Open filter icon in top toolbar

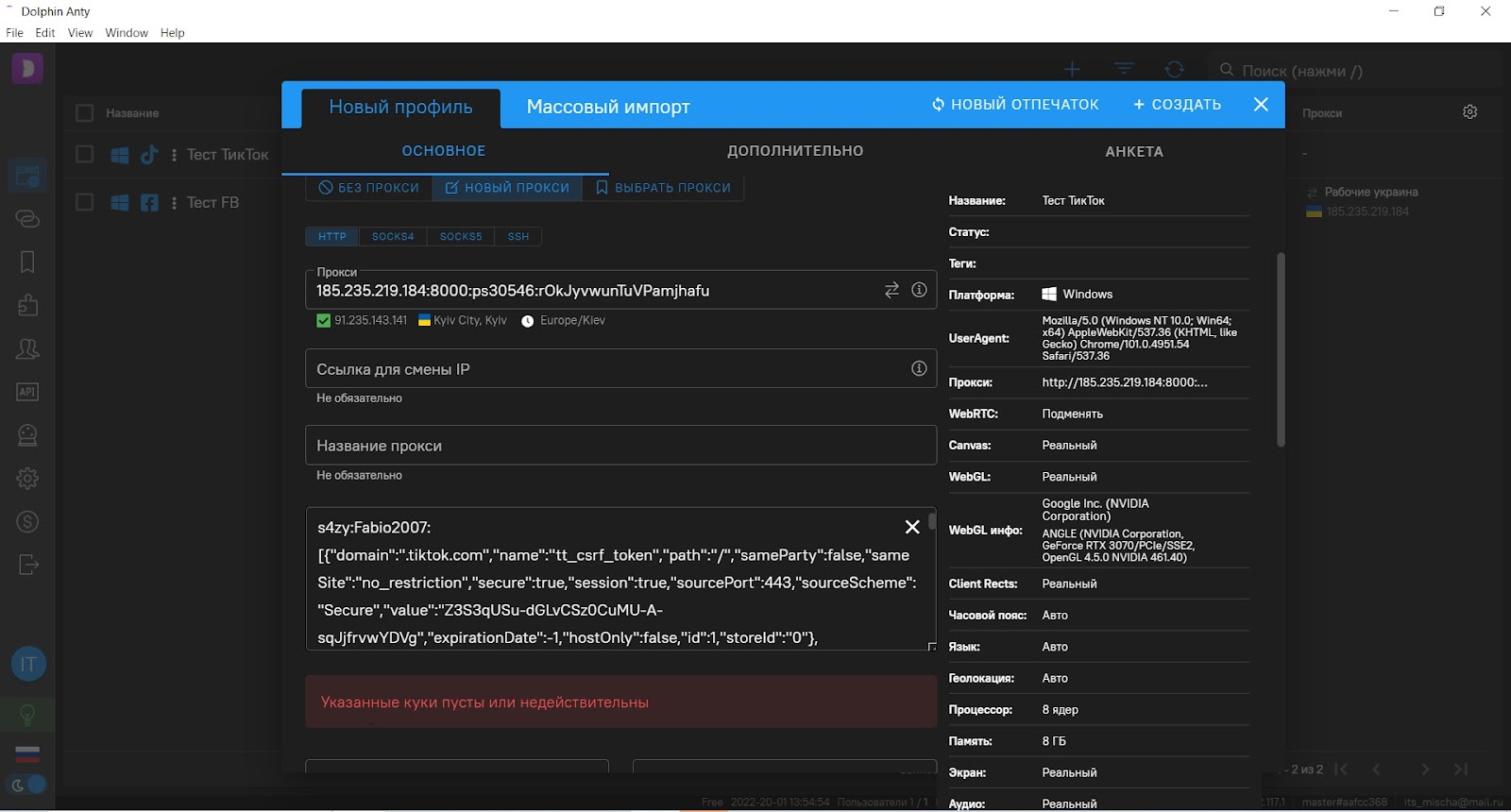click(x=1124, y=69)
